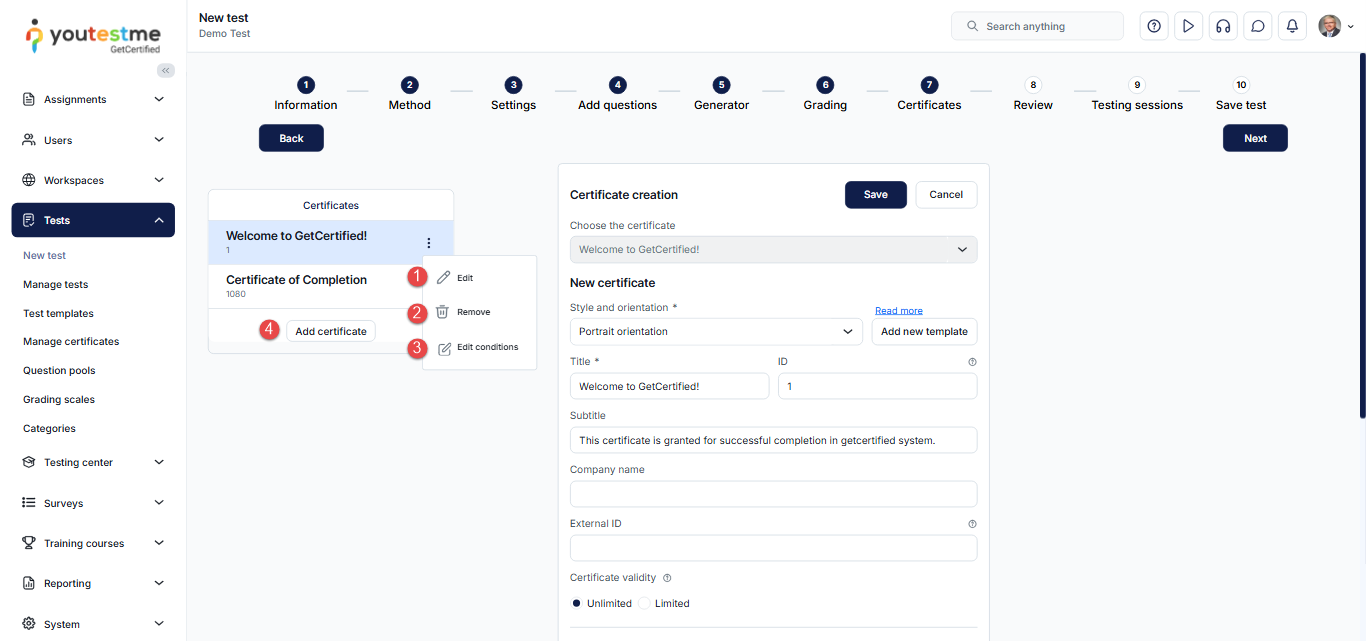1366x641 pixels.
Task: Click the user profile avatar
Action: click(1329, 26)
